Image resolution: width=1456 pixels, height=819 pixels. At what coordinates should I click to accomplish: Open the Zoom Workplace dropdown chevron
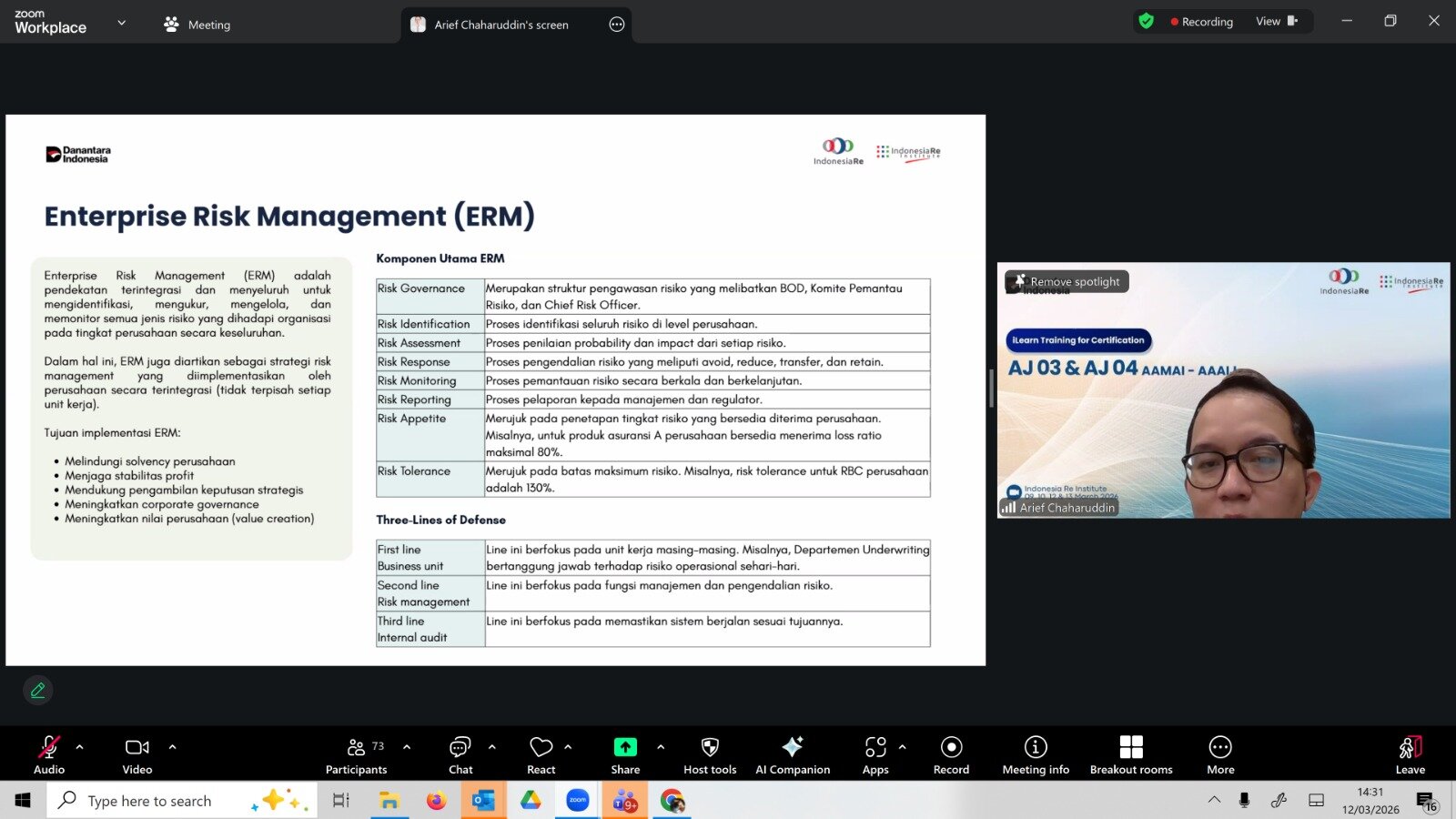pos(121,23)
